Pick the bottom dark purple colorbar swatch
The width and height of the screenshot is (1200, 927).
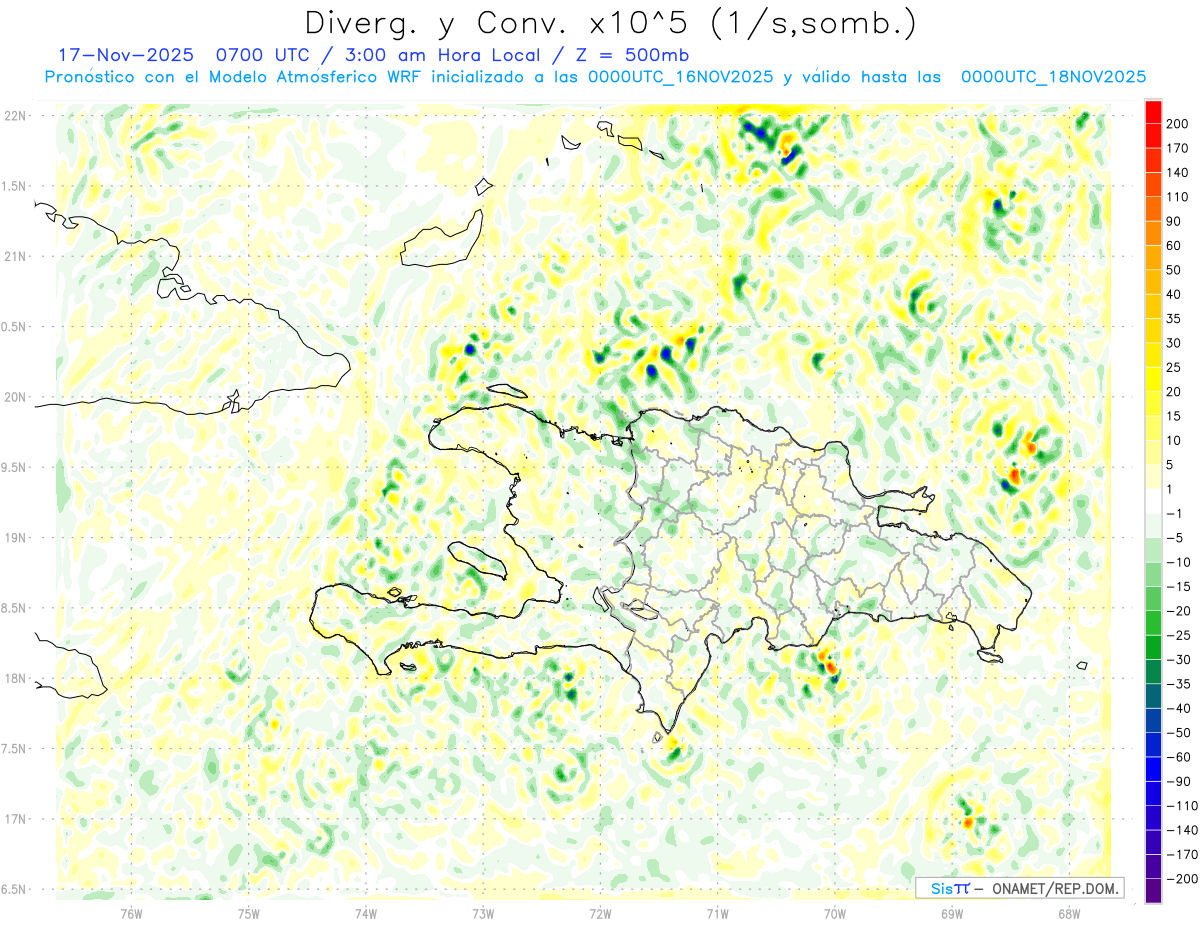coord(1153,891)
